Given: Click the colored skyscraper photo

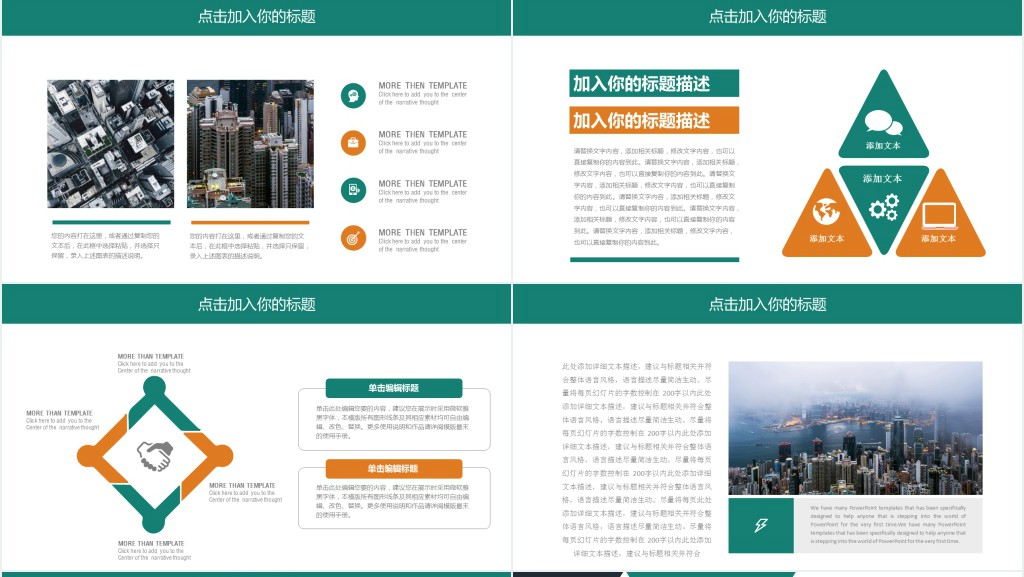Looking at the screenshot, I should (250, 144).
